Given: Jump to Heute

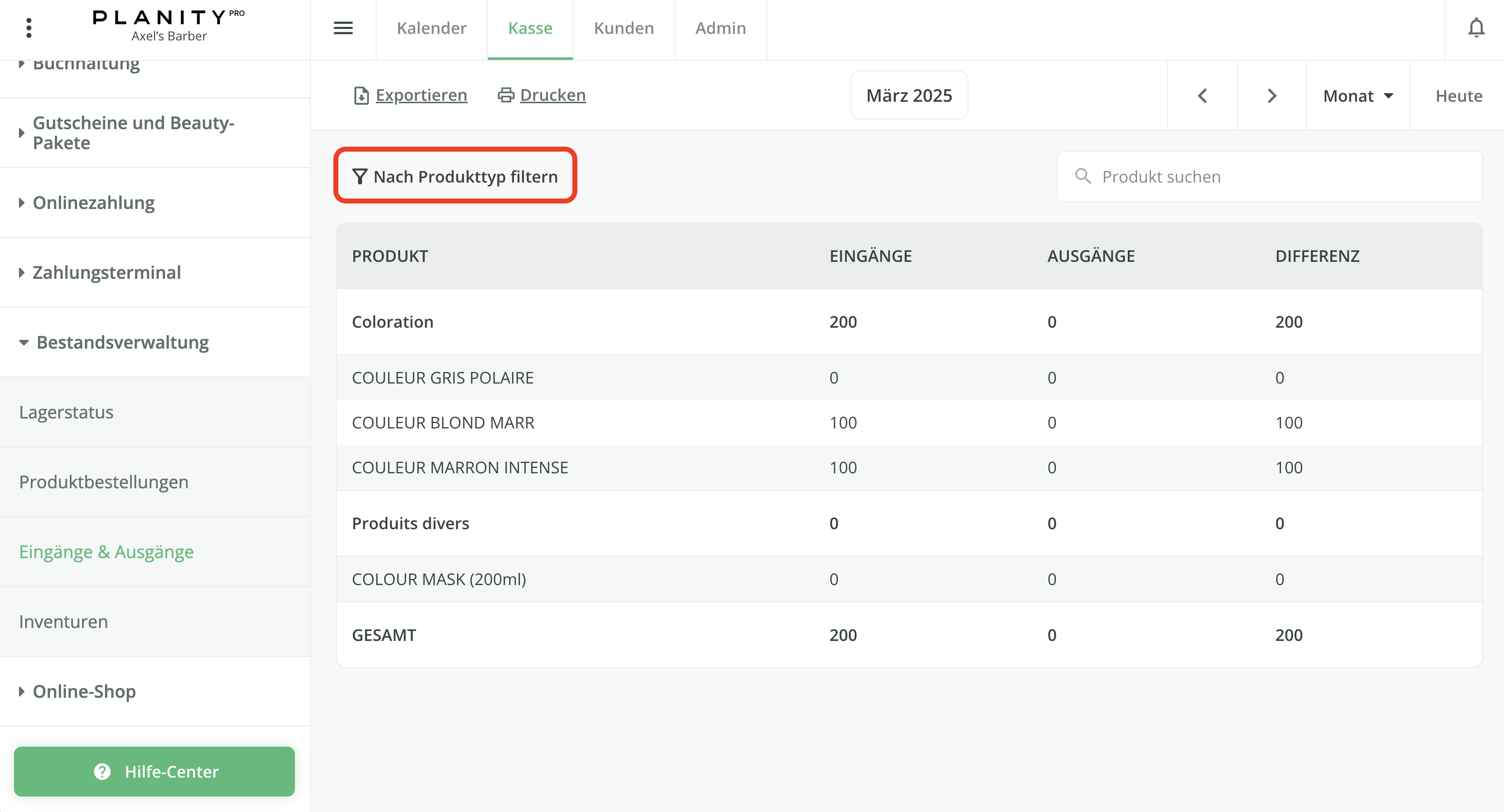Looking at the screenshot, I should pos(1458,96).
